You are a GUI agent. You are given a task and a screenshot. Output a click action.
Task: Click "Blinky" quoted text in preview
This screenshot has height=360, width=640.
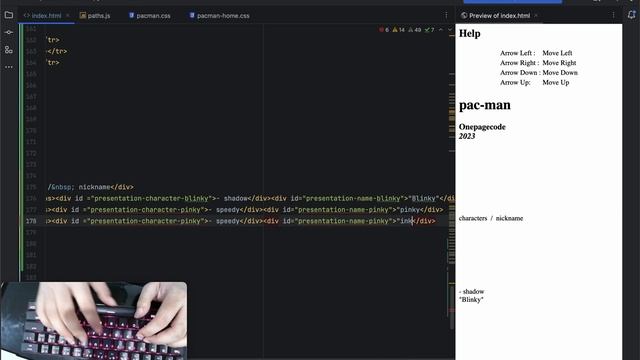pyautogui.click(x=471, y=300)
